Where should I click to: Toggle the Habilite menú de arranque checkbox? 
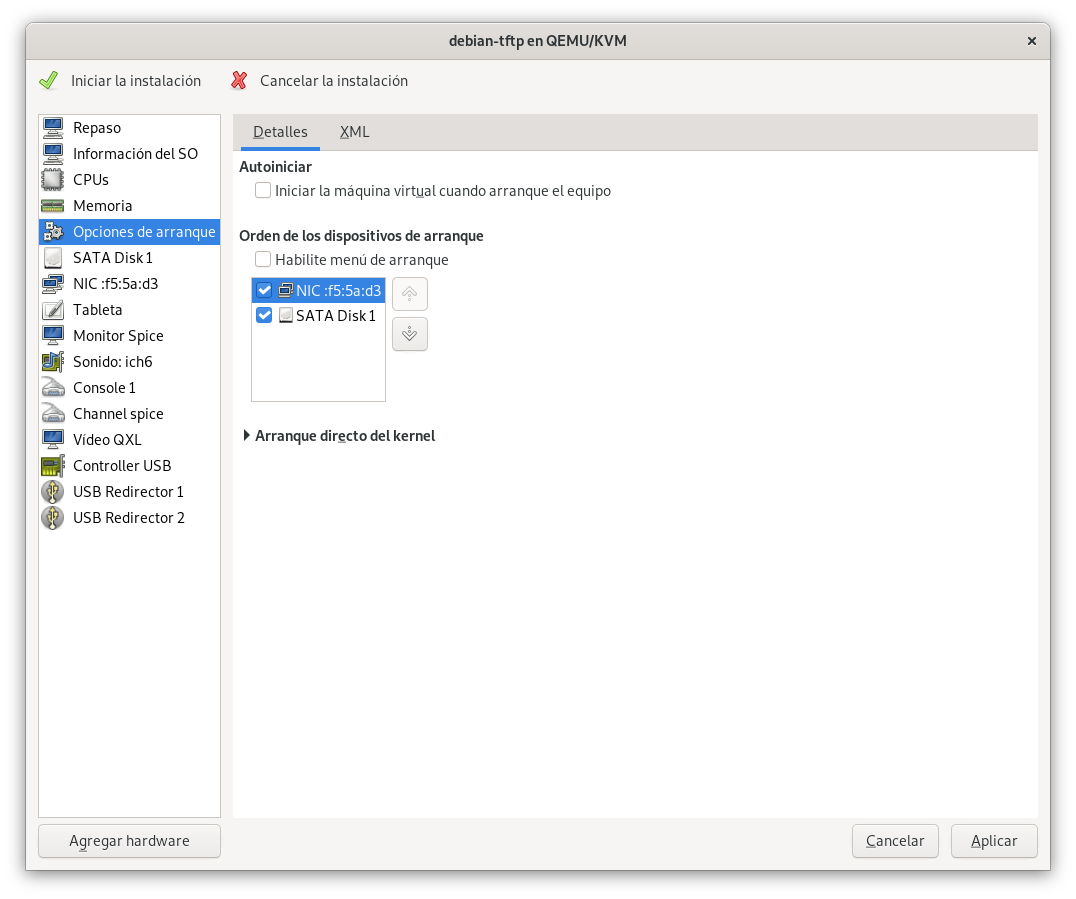pos(263,260)
